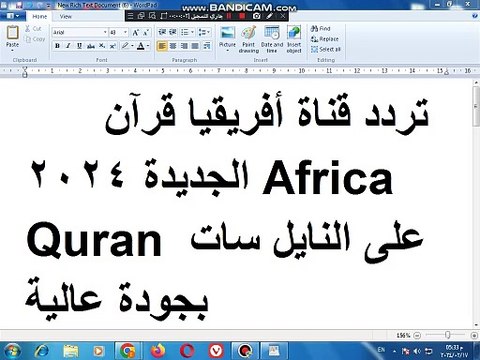Click Insert object
The height and width of the screenshot is (360, 480).
click(x=294, y=39)
